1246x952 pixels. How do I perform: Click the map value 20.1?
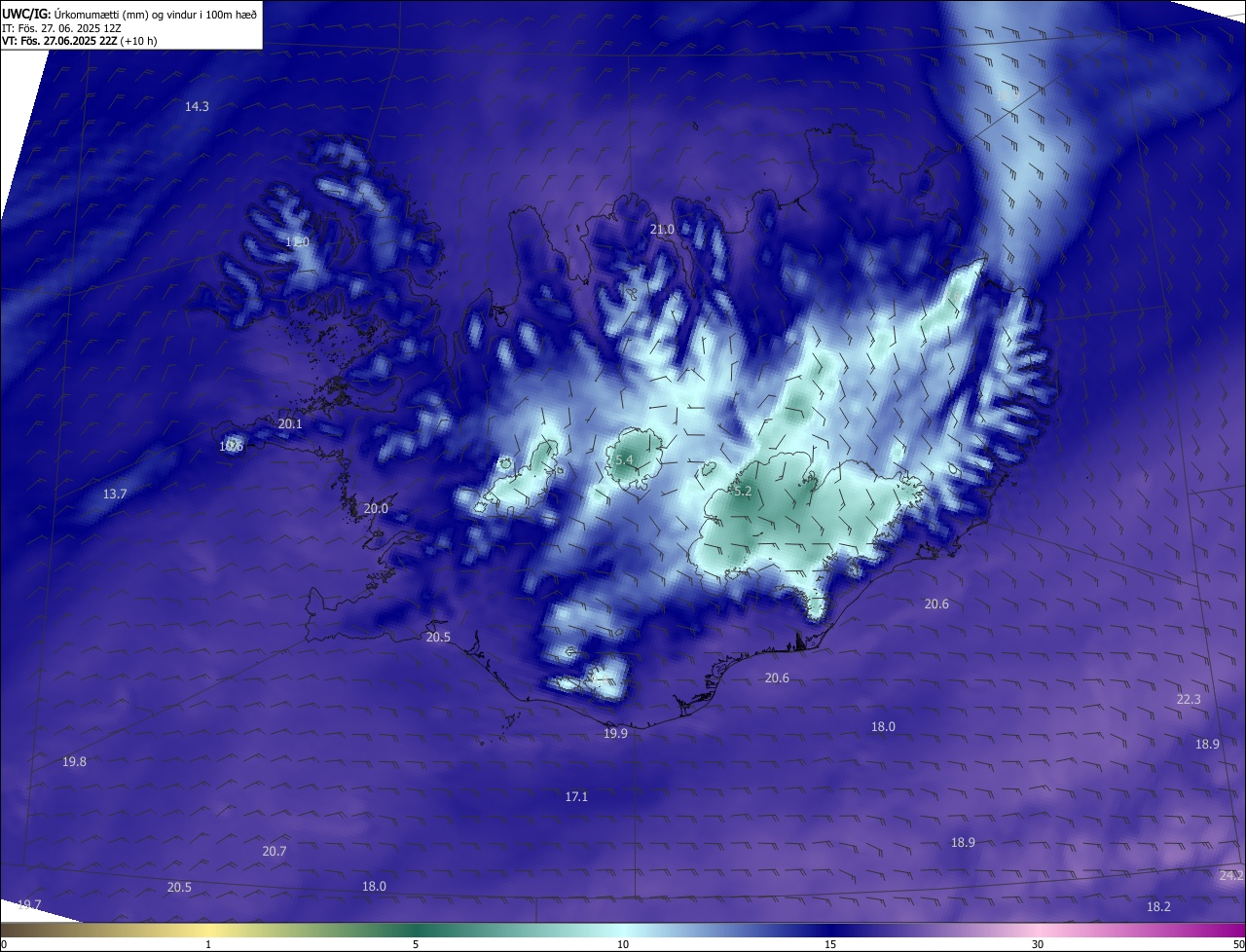point(290,423)
